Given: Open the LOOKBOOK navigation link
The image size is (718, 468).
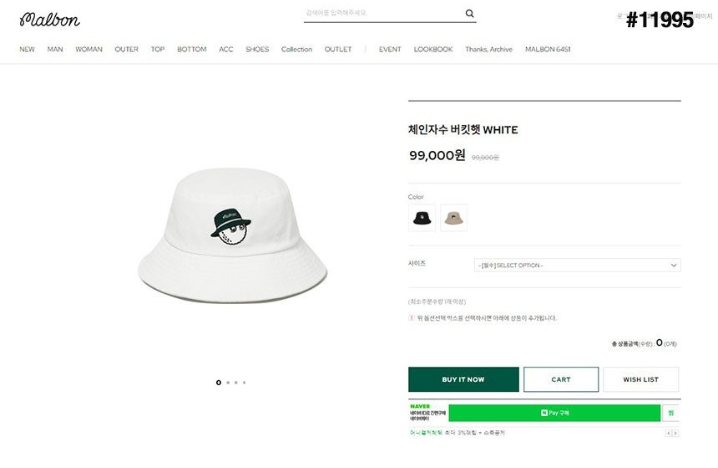Looking at the screenshot, I should click(x=433, y=49).
